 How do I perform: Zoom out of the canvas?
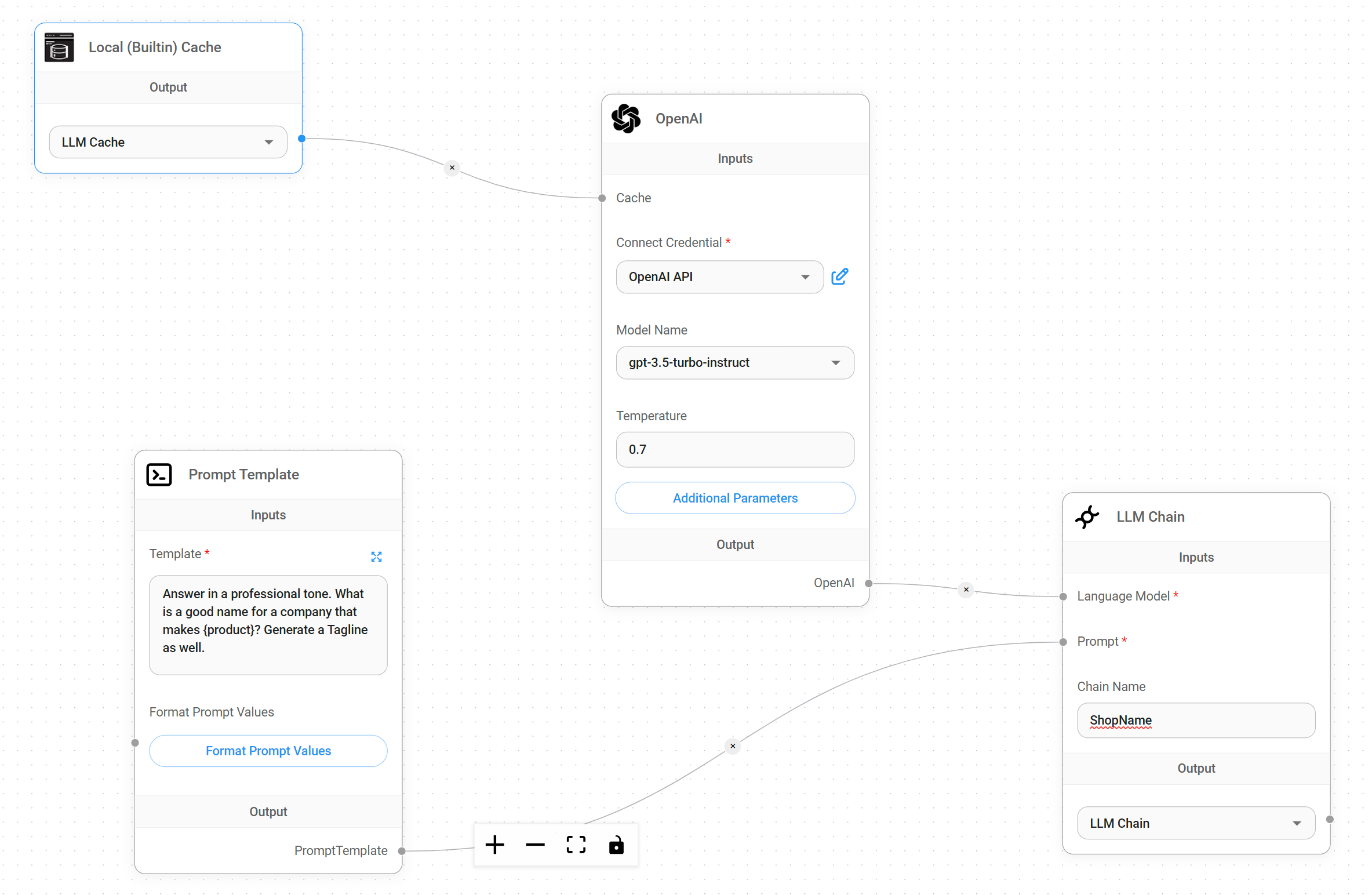pyautogui.click(x=535, y=845)
